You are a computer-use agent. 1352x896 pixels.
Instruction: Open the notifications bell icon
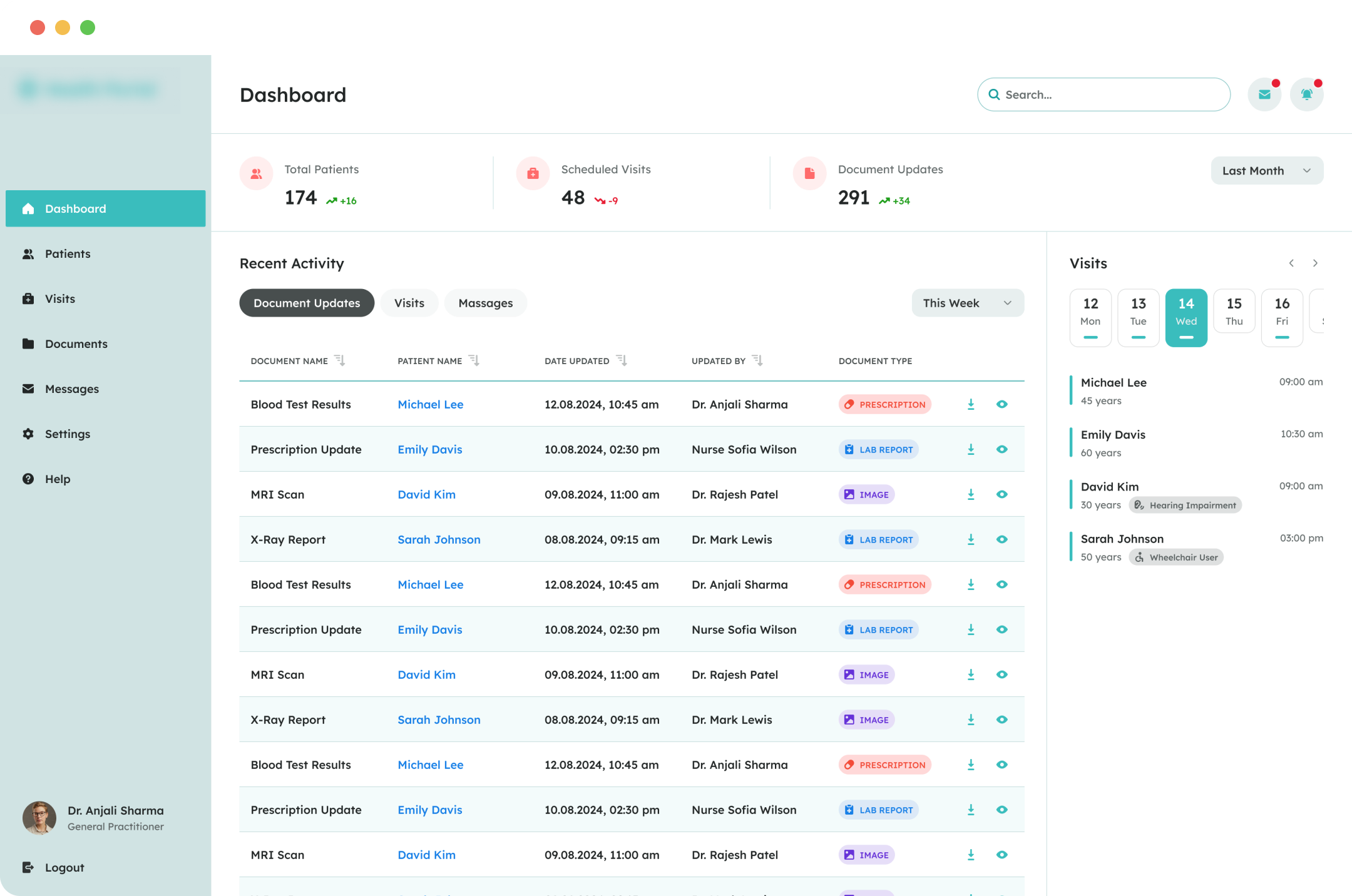(1307, 94)
